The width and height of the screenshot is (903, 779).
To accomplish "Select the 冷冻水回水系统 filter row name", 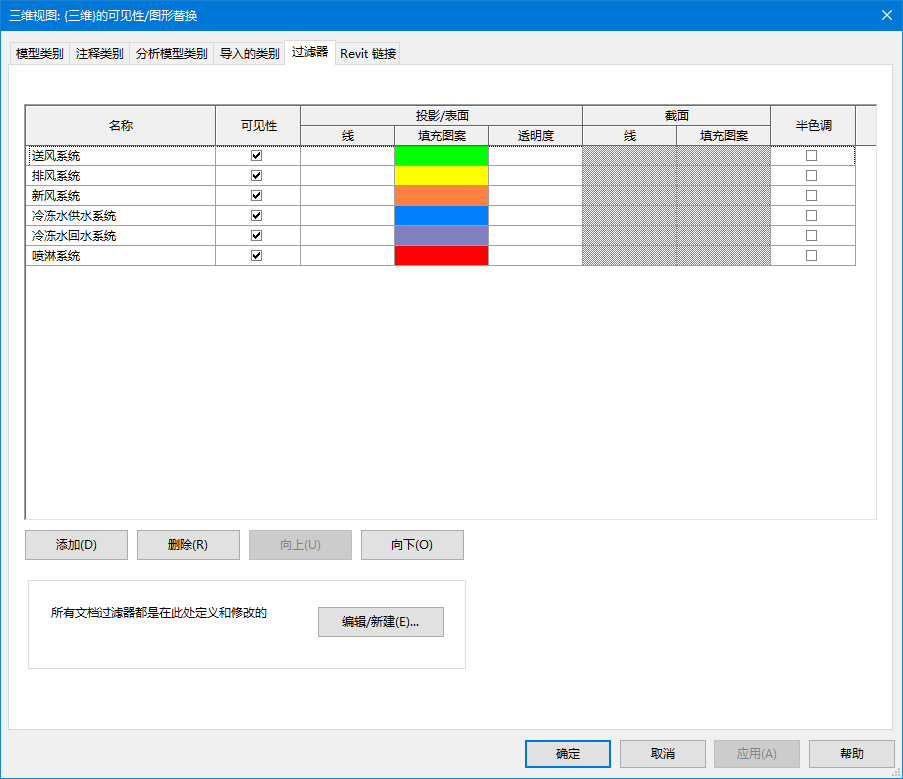I will (121, 235).
